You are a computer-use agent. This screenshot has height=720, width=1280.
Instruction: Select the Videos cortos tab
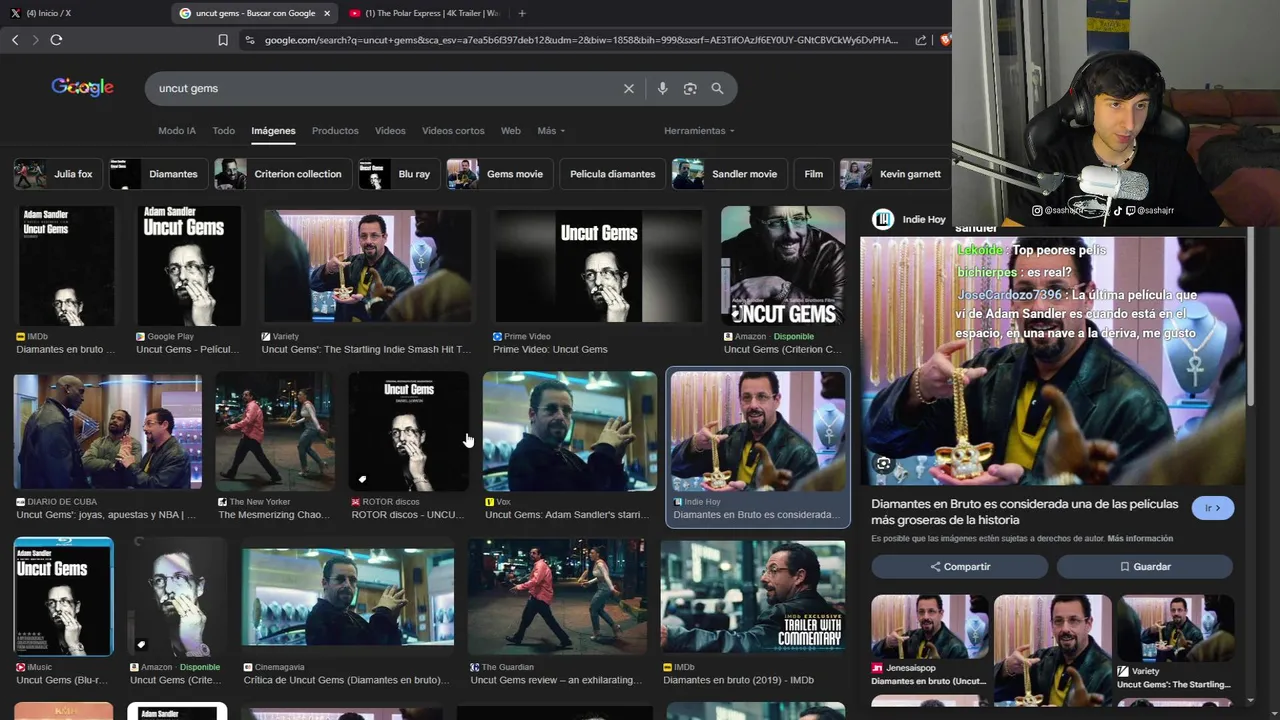[x=453, y=131]
